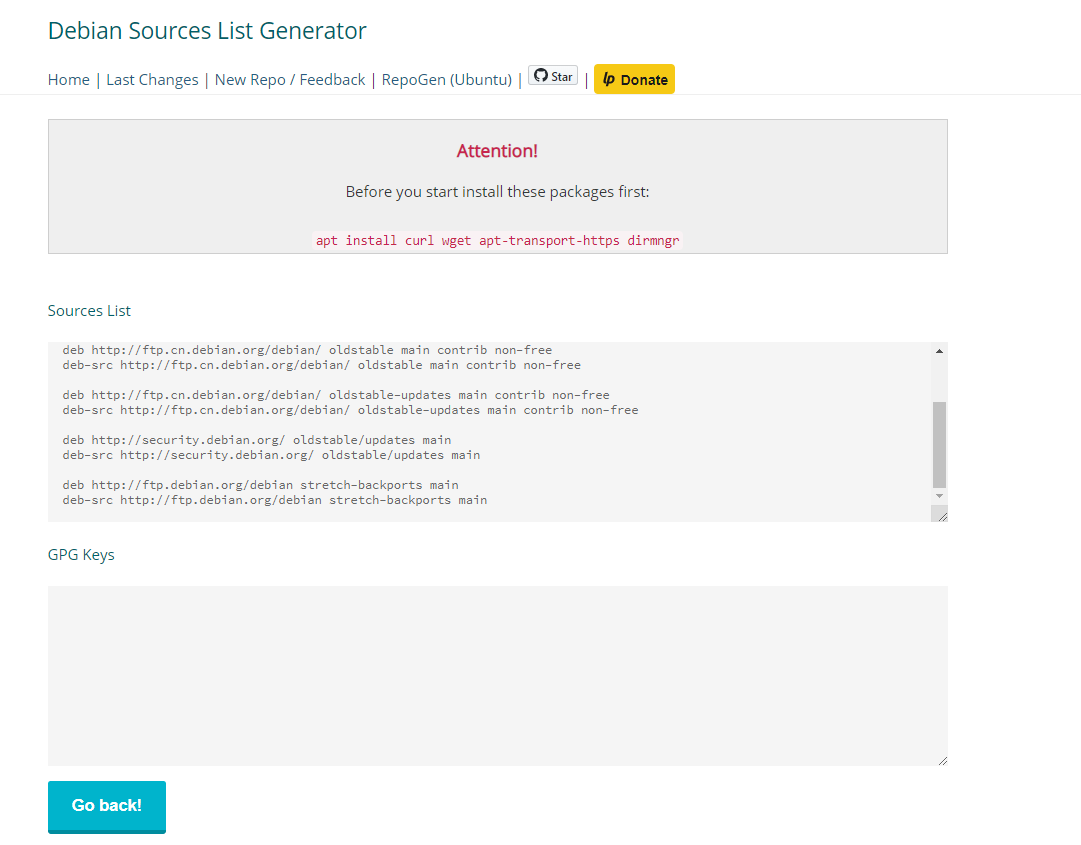The width and height of the screenshot is (1081, 845).
Task: Click the resize grip of the Sources List box
Action: click(x=940, y=514)
